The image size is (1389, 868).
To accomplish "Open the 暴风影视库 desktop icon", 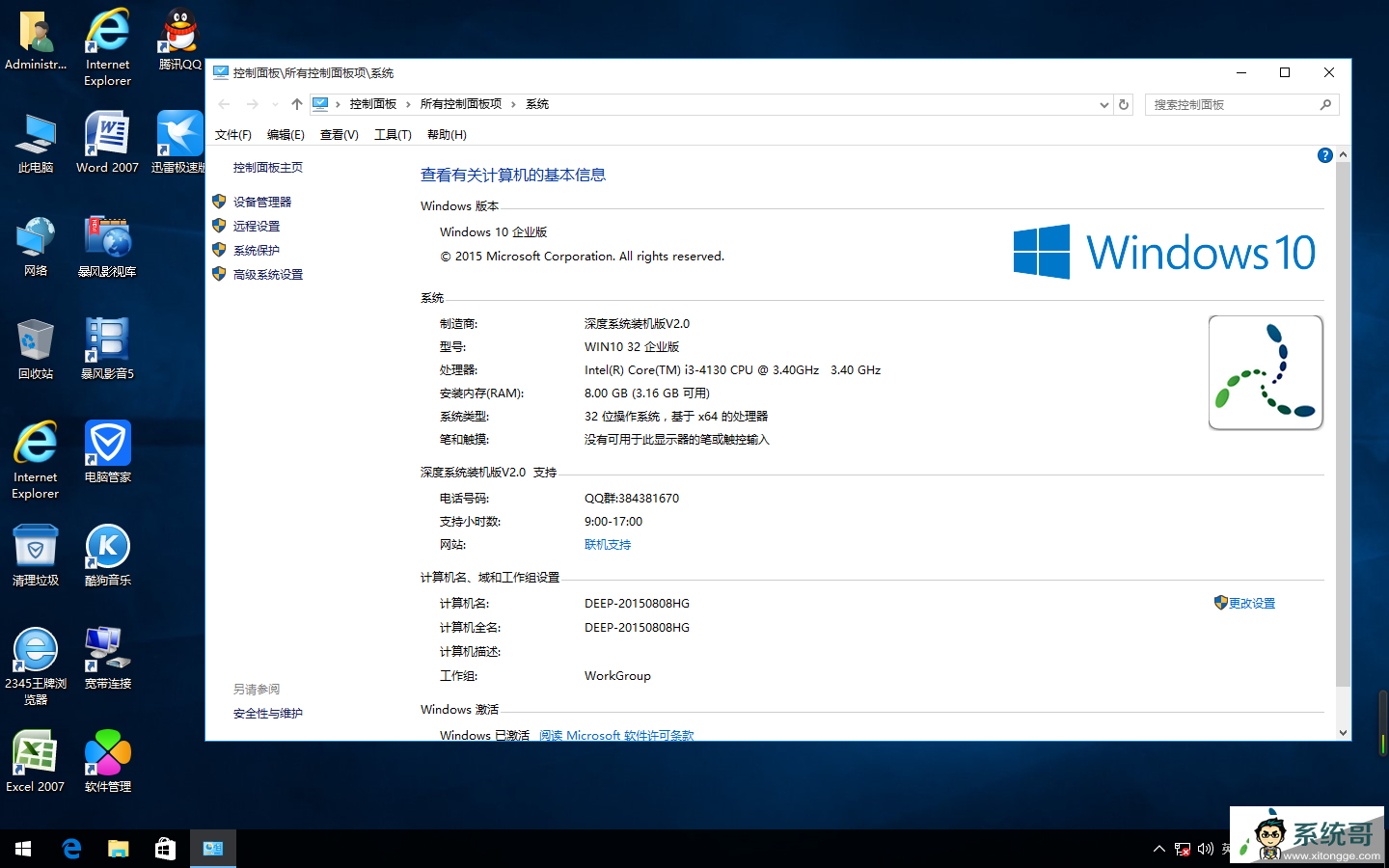I will 107,247.
